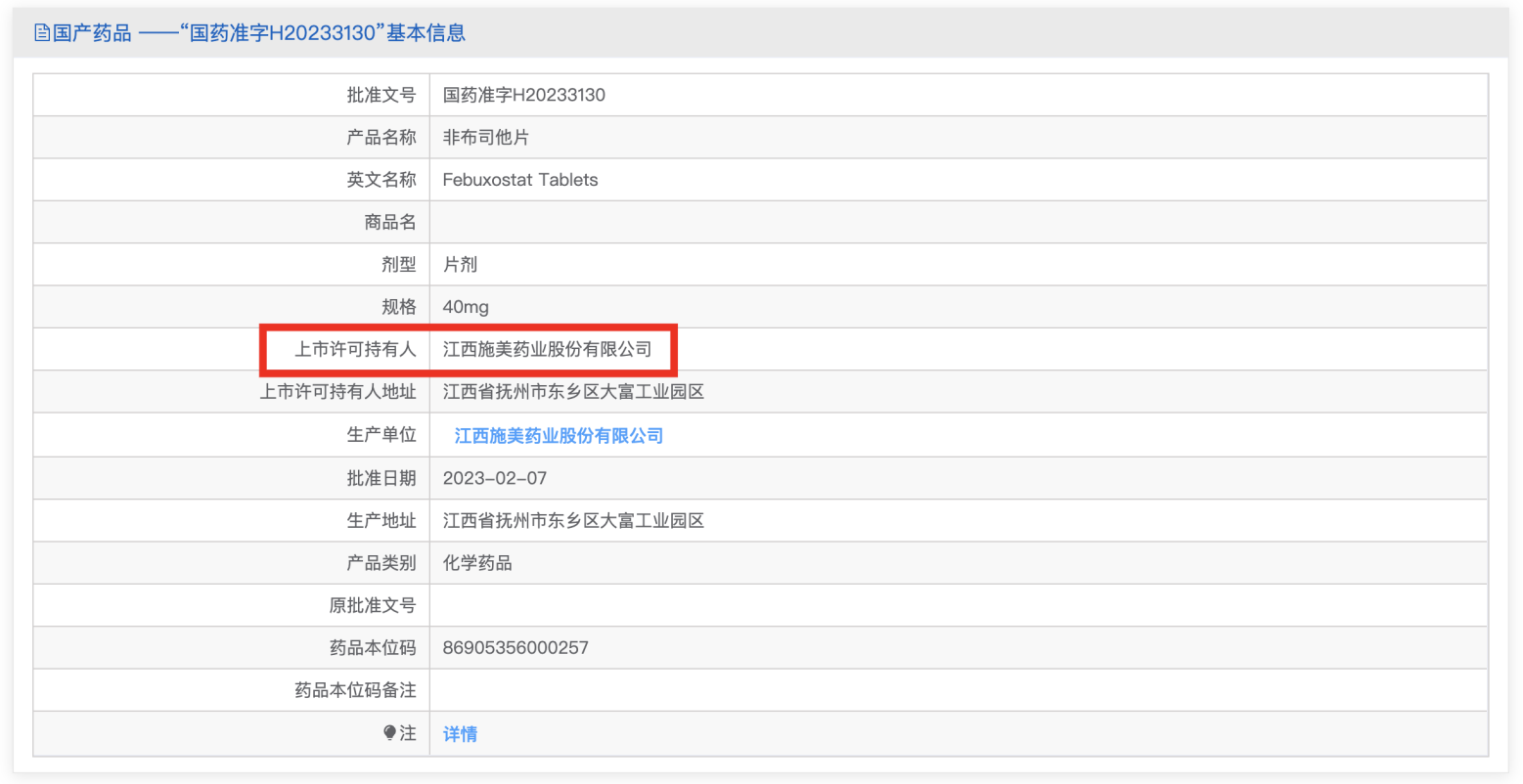This screenshot has height=784, width=1523.
Task: Click the product name 非布司他片
Action: coord(485,138)
